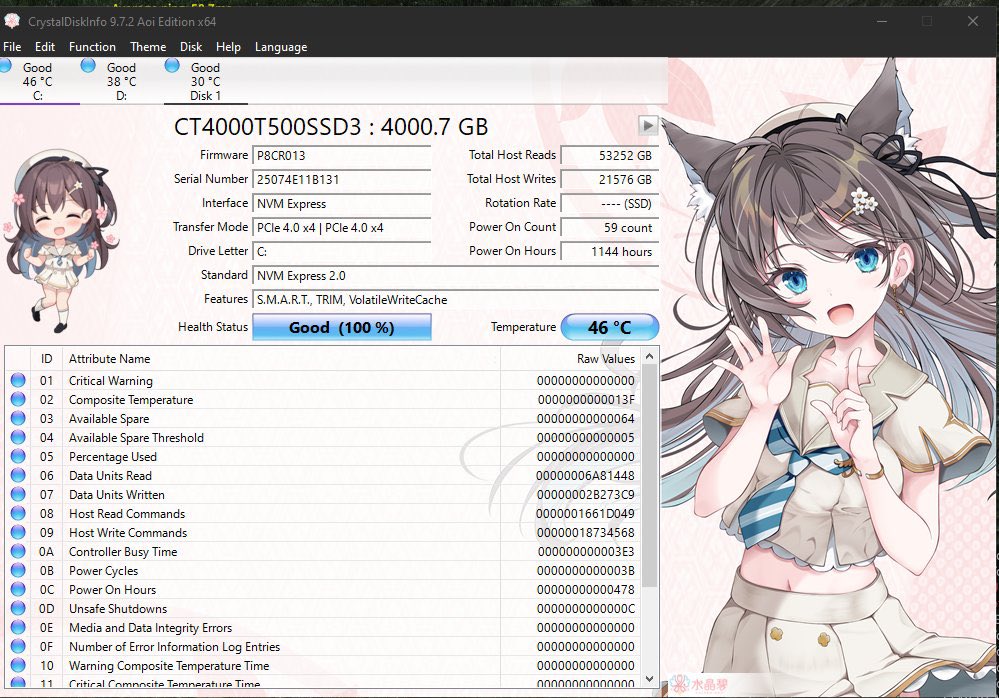This screenshot has width=999, height=698.
Task: Open the Edit menu
Action: pyautogui.click(x=45, y=46)
